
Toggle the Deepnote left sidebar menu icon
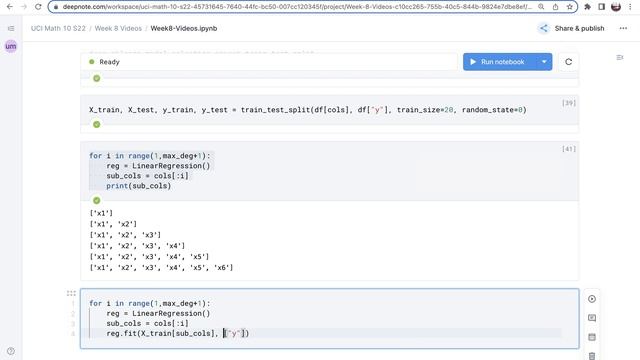click(x=11, y=28)
